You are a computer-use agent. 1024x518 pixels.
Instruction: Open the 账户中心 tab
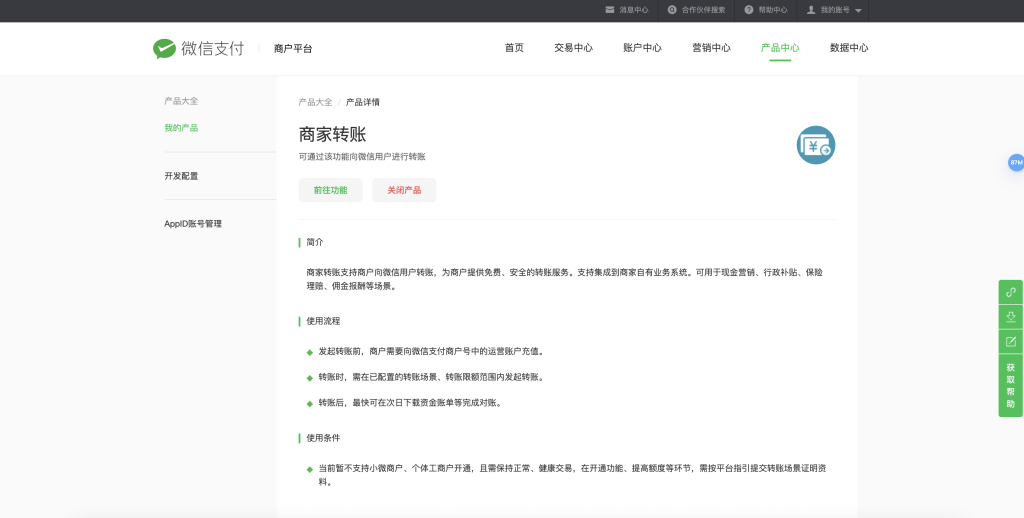tap(643, 48)
